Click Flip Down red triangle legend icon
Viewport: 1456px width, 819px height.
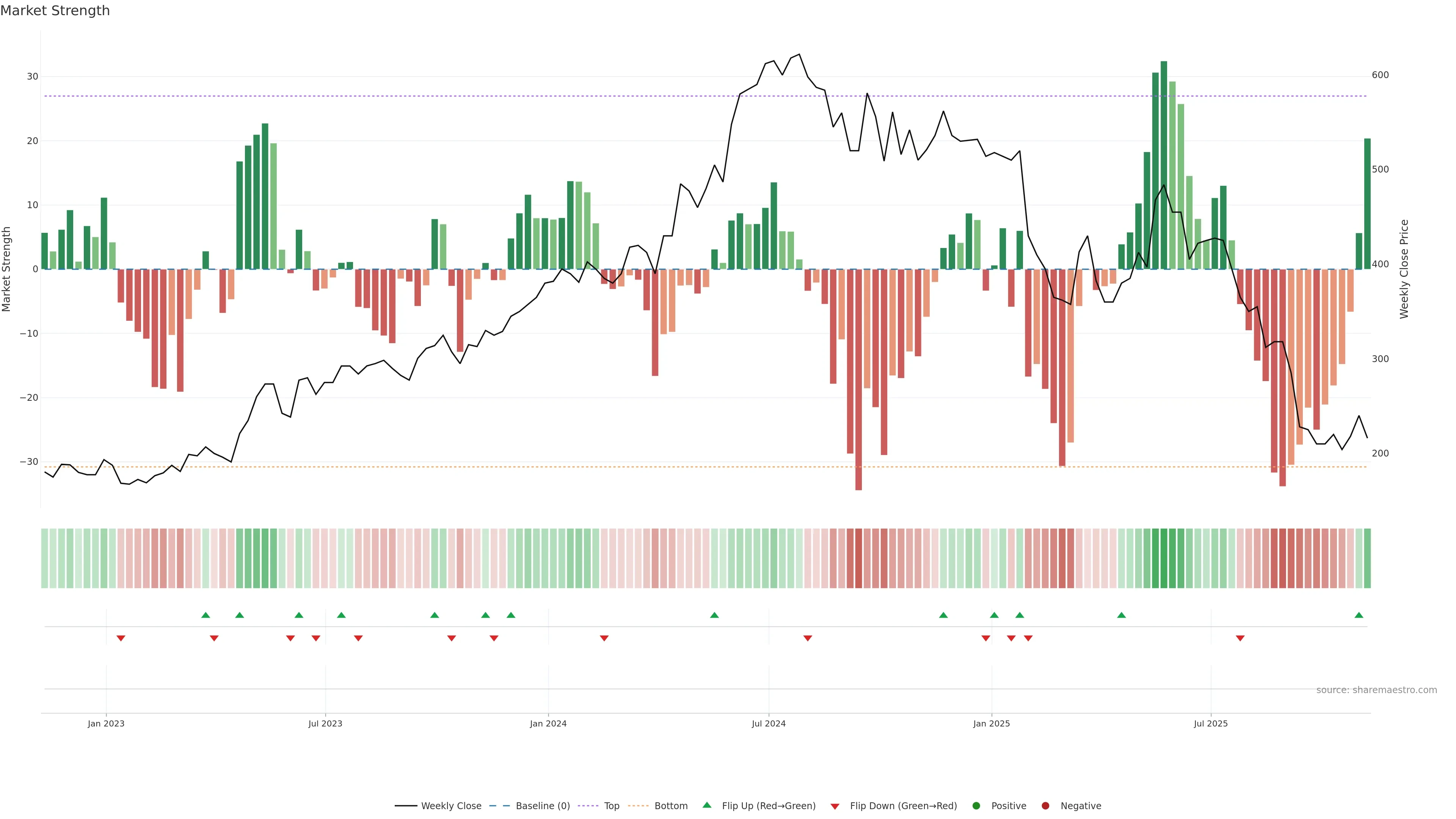[835, 806]
